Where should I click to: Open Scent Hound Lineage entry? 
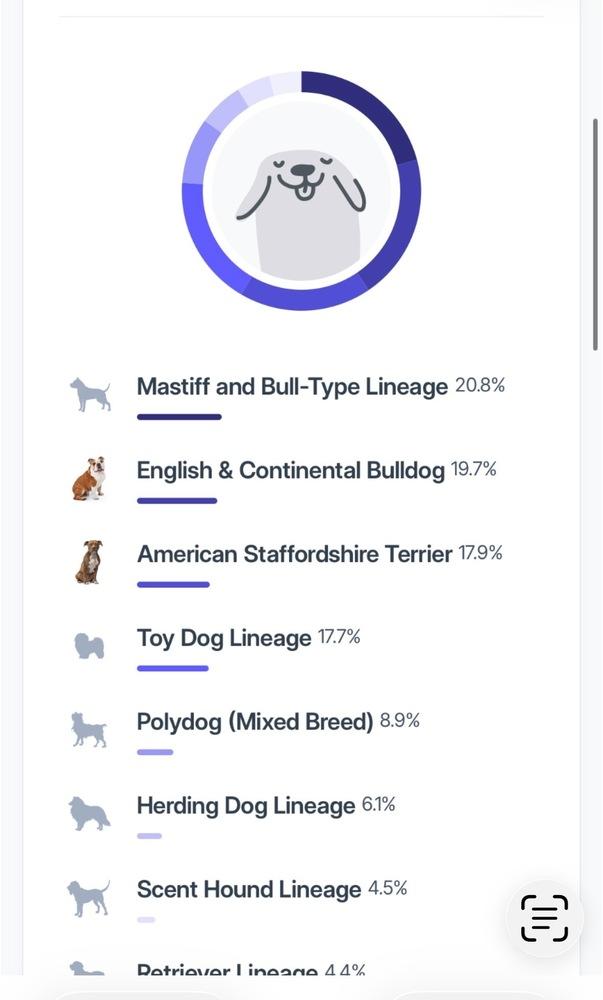(249, 890)
